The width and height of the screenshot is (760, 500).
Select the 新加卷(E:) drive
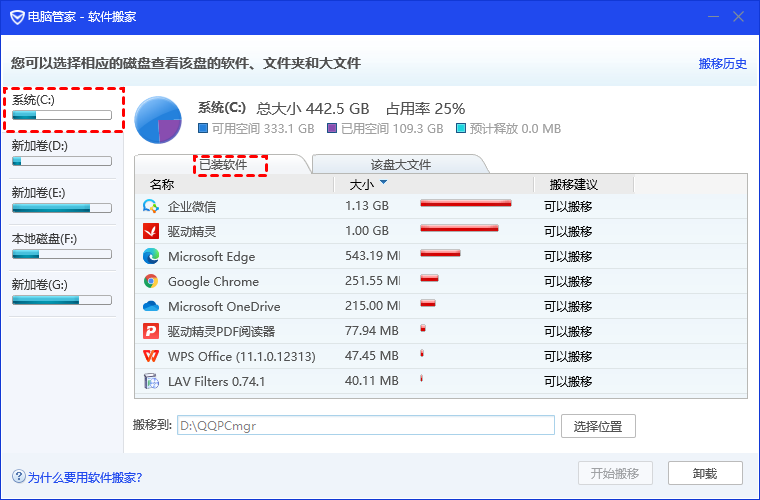[63, 202]
